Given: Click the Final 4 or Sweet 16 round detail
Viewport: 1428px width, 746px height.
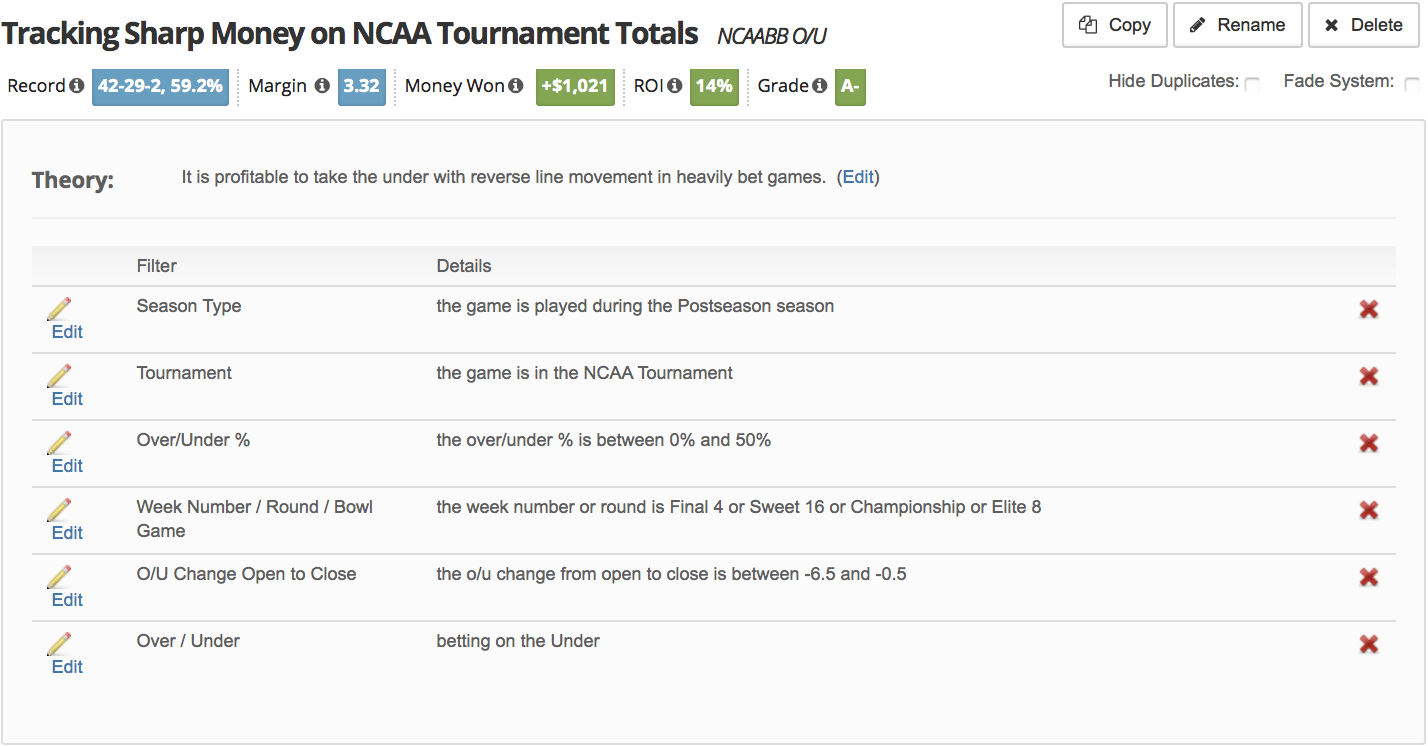Looking at the screenshot, I should pos(739,507).
